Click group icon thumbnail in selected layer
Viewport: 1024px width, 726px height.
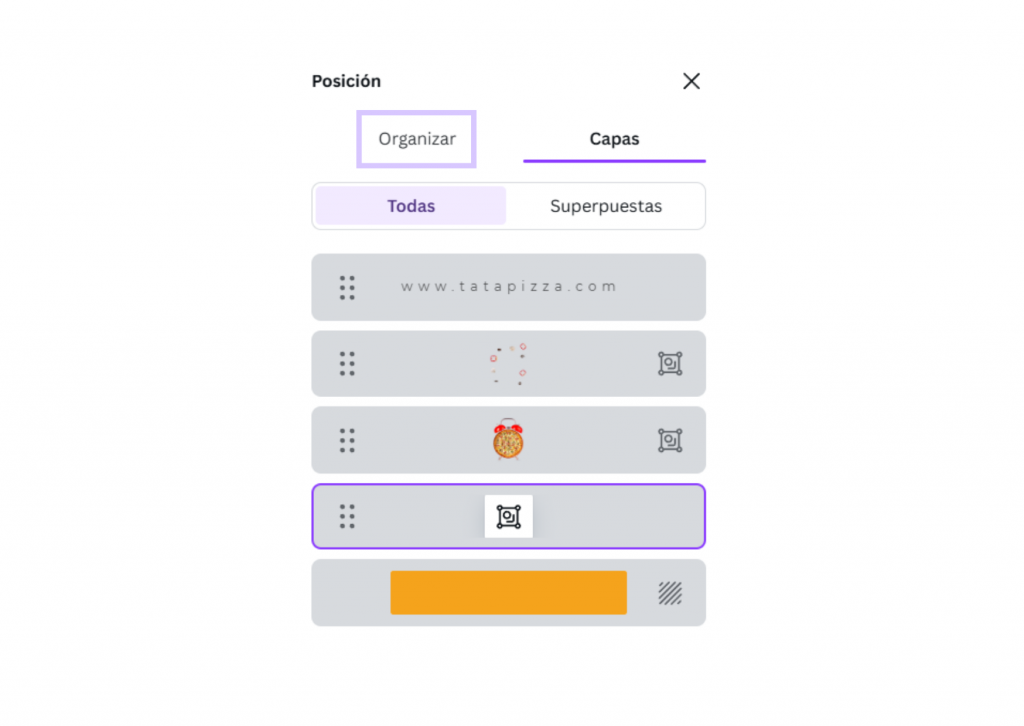(509, 516)
